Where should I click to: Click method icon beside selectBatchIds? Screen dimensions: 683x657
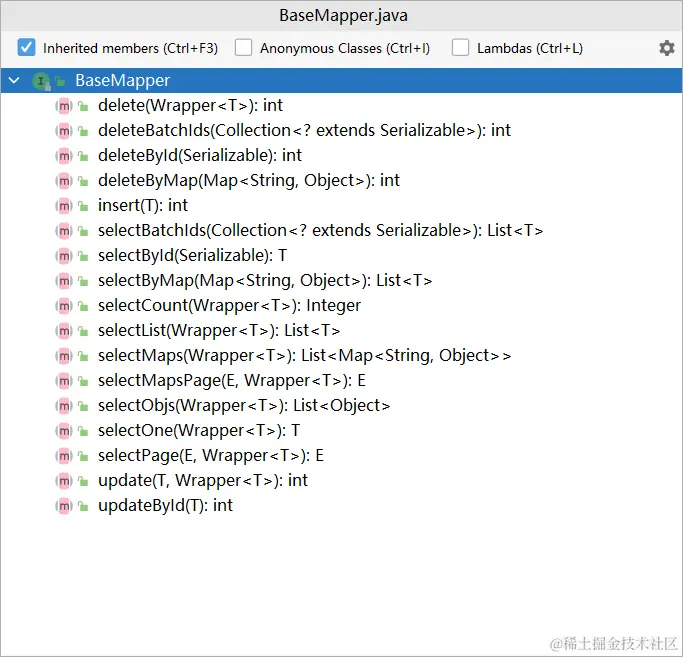tap(64, 231)
